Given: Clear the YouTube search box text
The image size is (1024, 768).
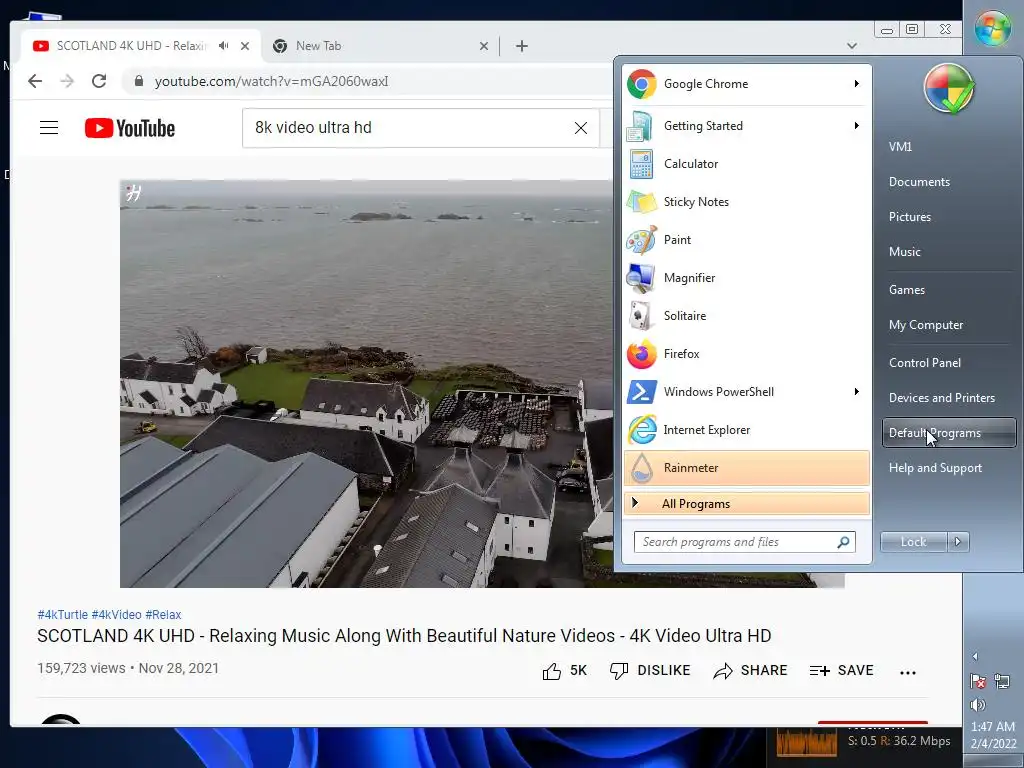Looking at the screenshot, I should (581, 128).
